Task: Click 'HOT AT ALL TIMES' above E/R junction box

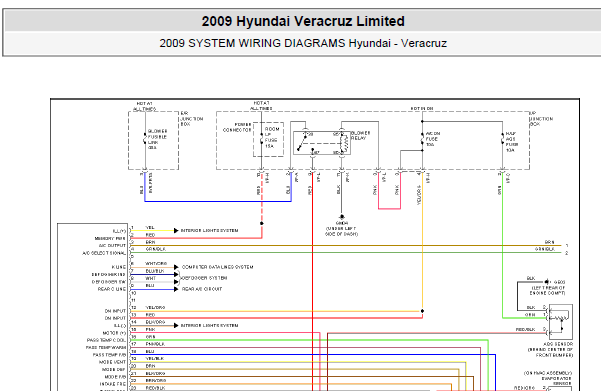Action: (x=145, y=106)
